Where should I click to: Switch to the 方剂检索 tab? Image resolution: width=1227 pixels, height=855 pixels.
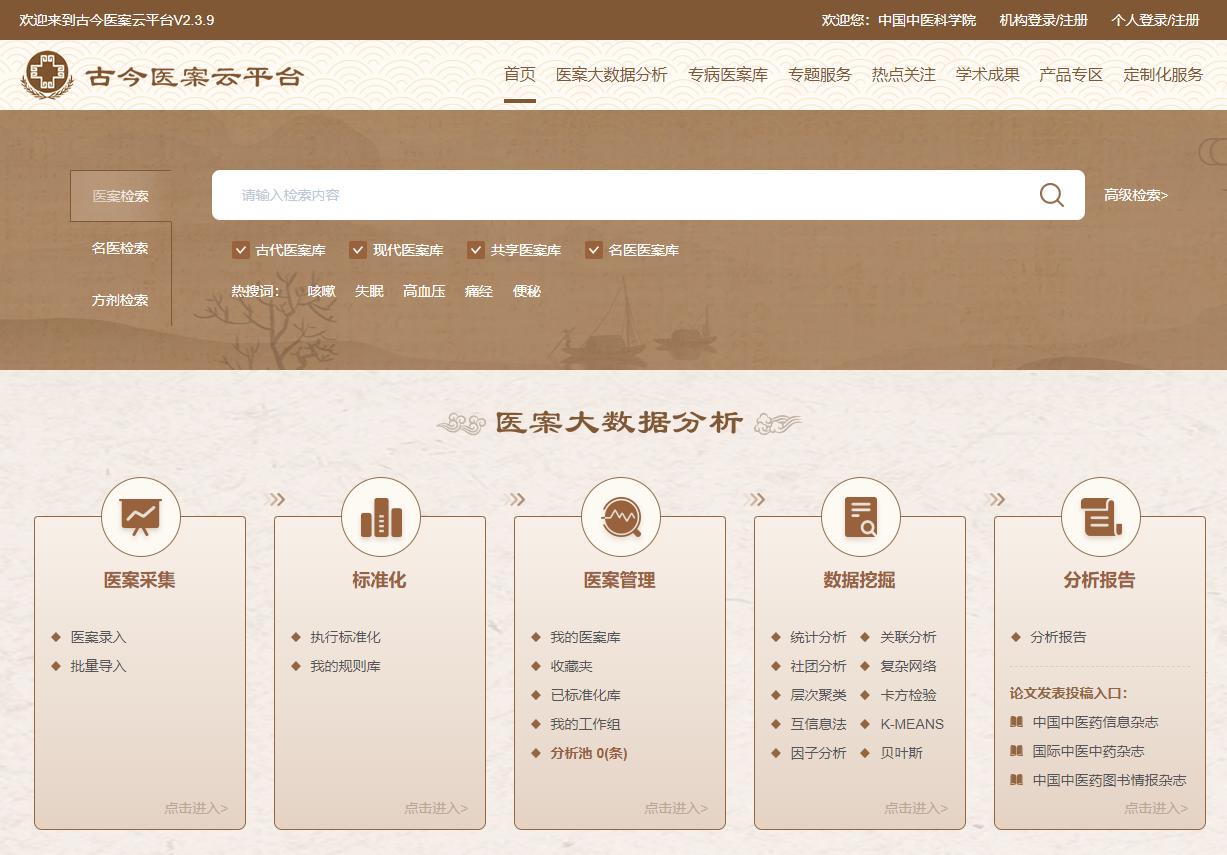[120, 300]
